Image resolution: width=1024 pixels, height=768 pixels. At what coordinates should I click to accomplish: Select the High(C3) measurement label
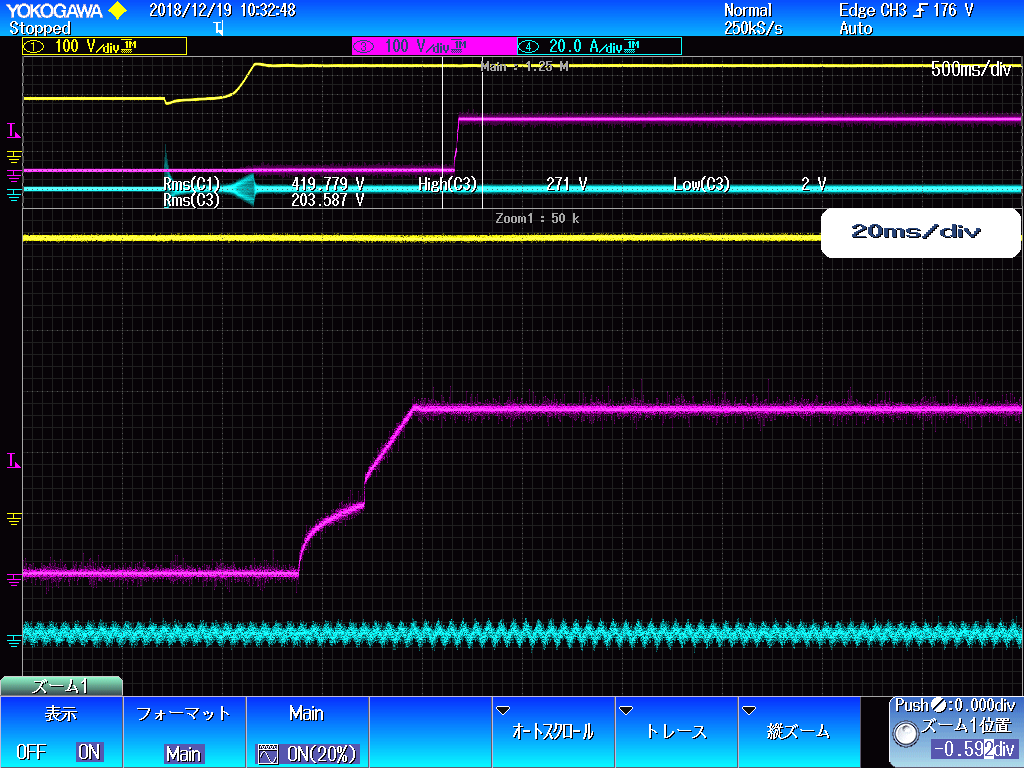447,184
